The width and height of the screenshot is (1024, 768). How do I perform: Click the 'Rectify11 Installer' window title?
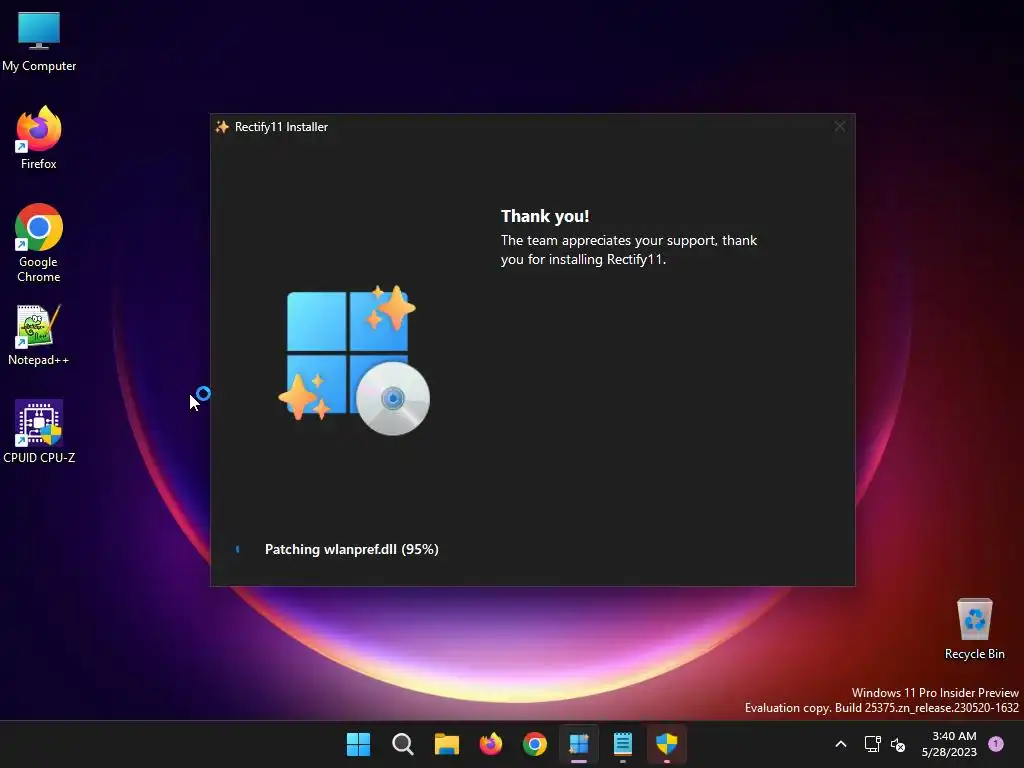[x=281, y=127]
